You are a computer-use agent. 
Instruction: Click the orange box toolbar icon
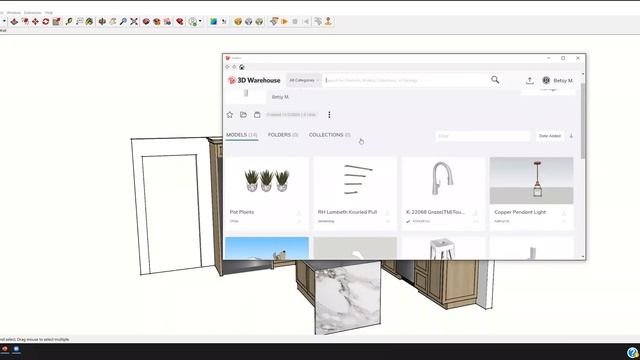click(x=238, y=22)
